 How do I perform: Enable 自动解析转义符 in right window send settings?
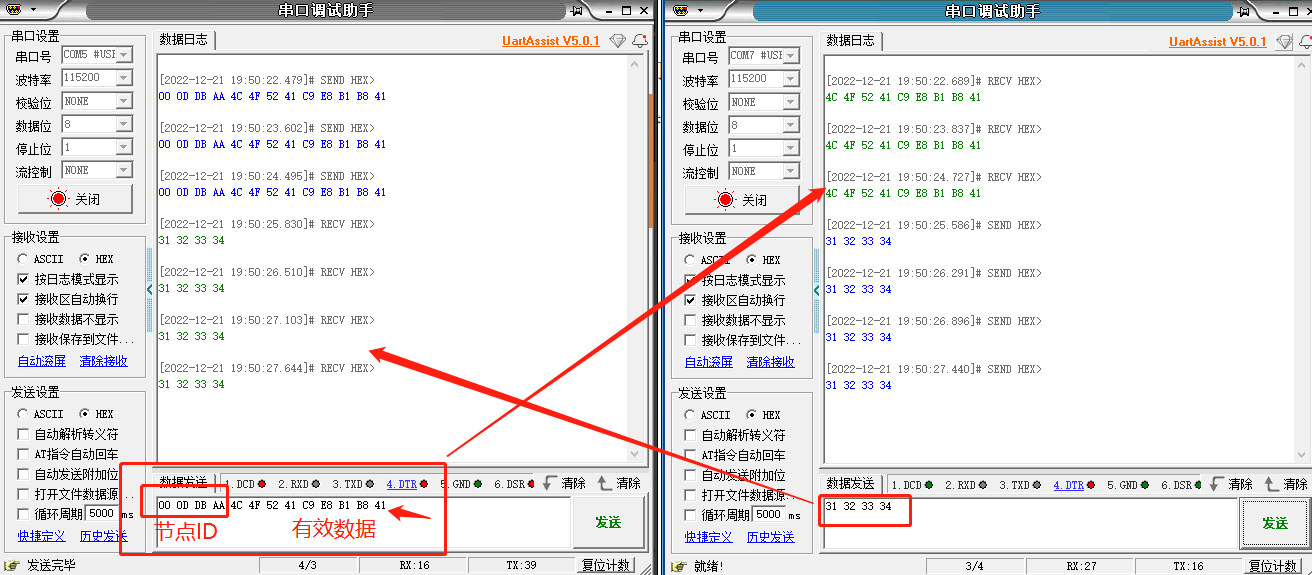(x=691, y=435)
